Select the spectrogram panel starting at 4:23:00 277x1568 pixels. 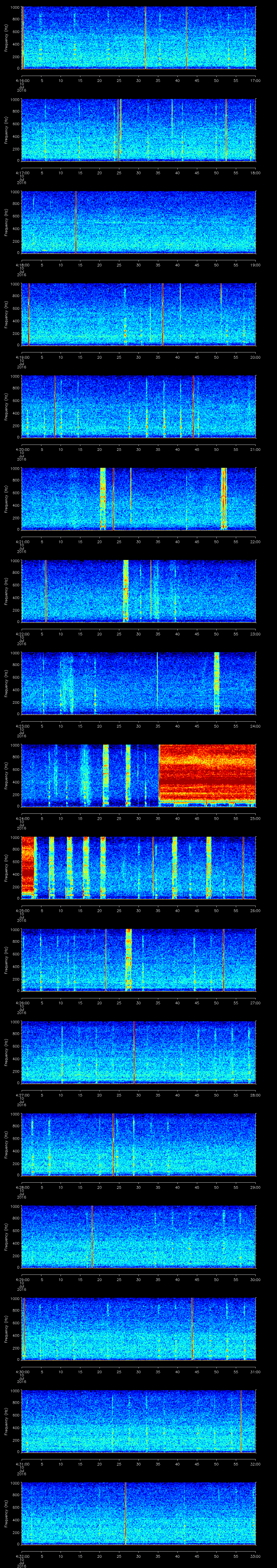coord(138,683)
